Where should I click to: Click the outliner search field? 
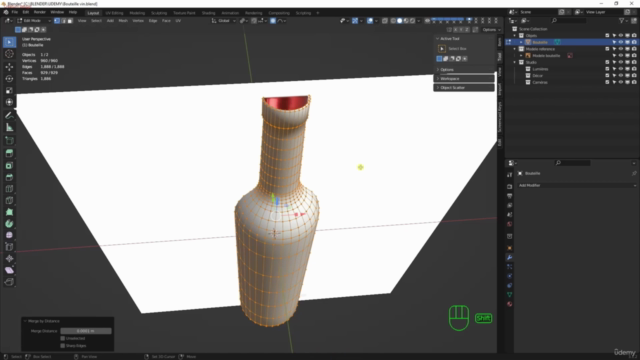tap(569, 20)
